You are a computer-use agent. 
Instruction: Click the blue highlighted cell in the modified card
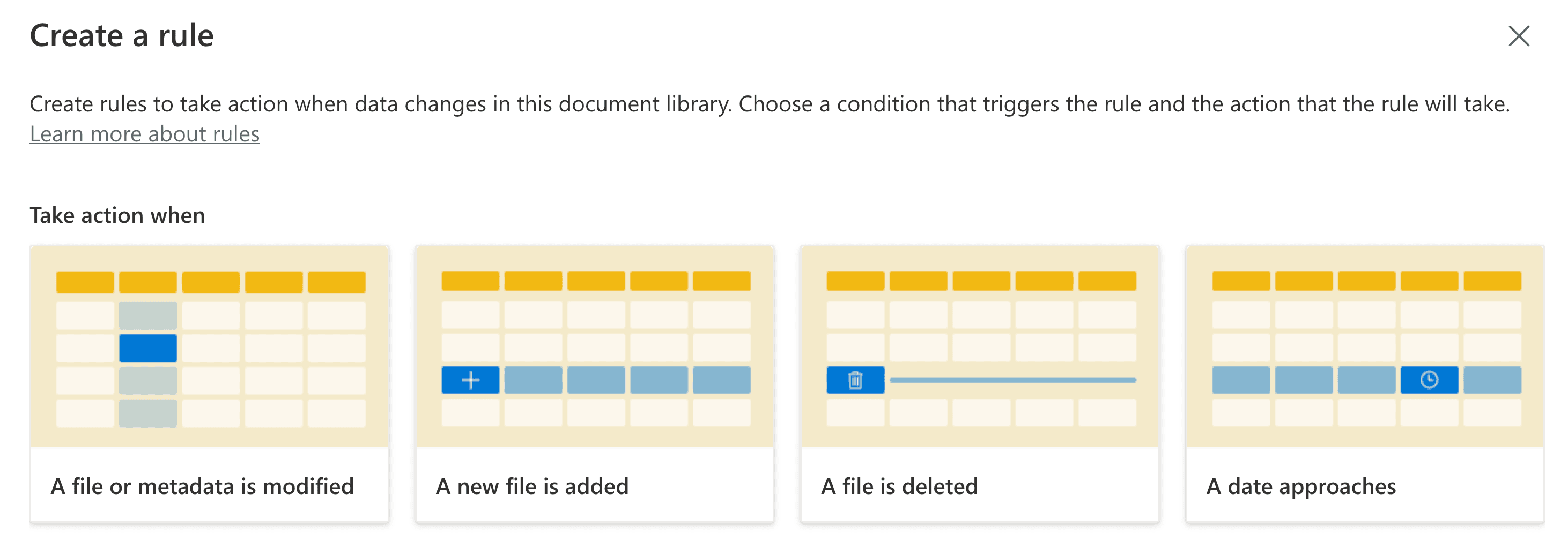point(148,347)
